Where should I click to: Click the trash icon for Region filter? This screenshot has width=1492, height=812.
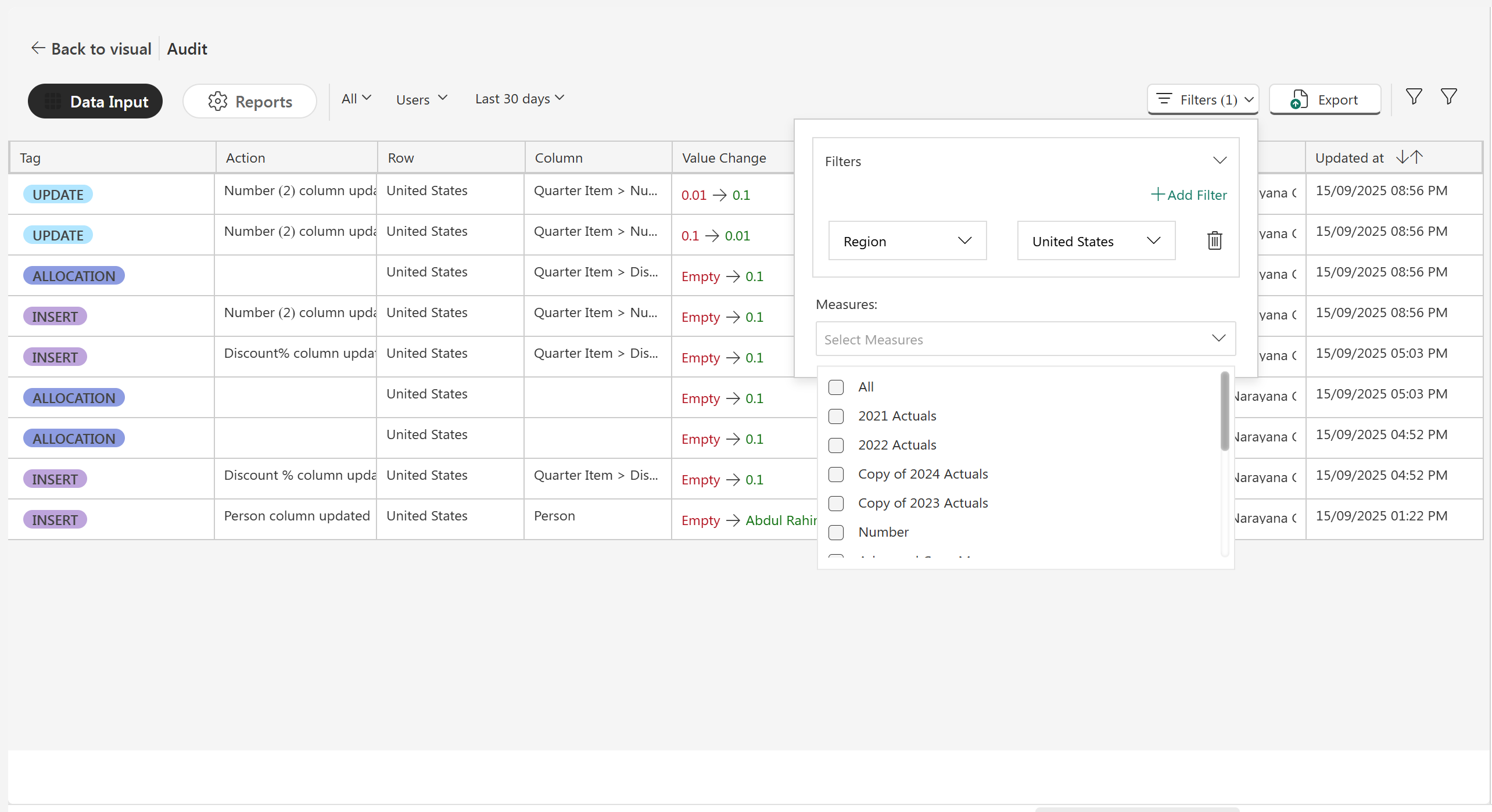pyautogui.click(x=1214, y=240)
